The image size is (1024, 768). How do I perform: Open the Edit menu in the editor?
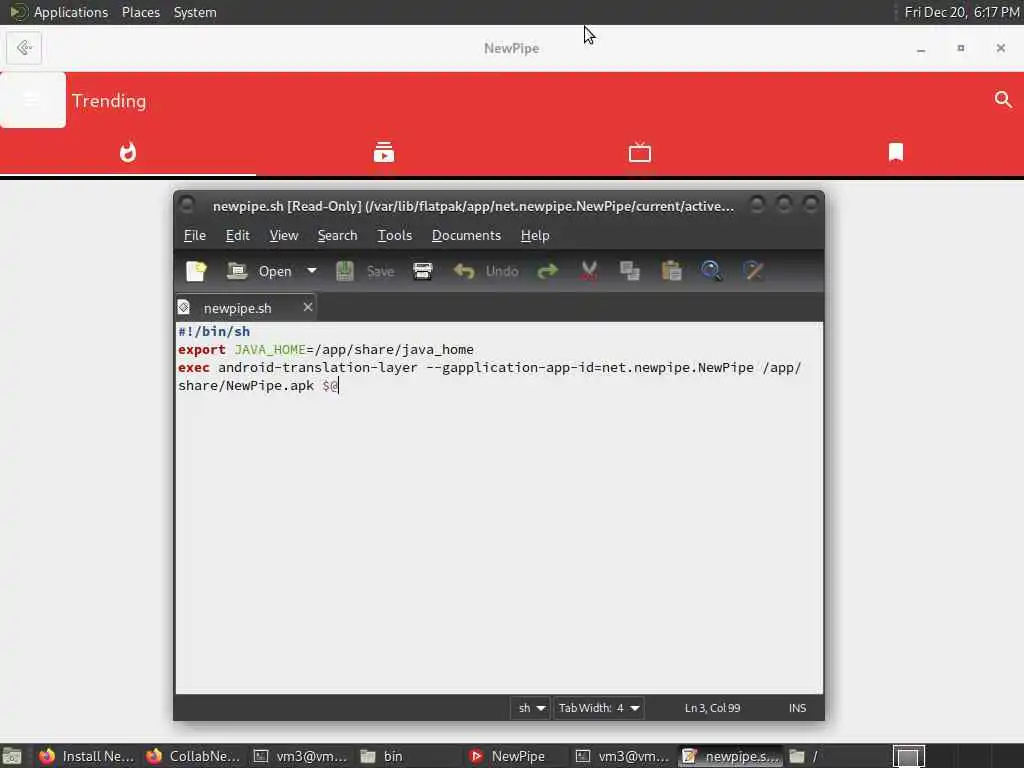tap(237, 235)
